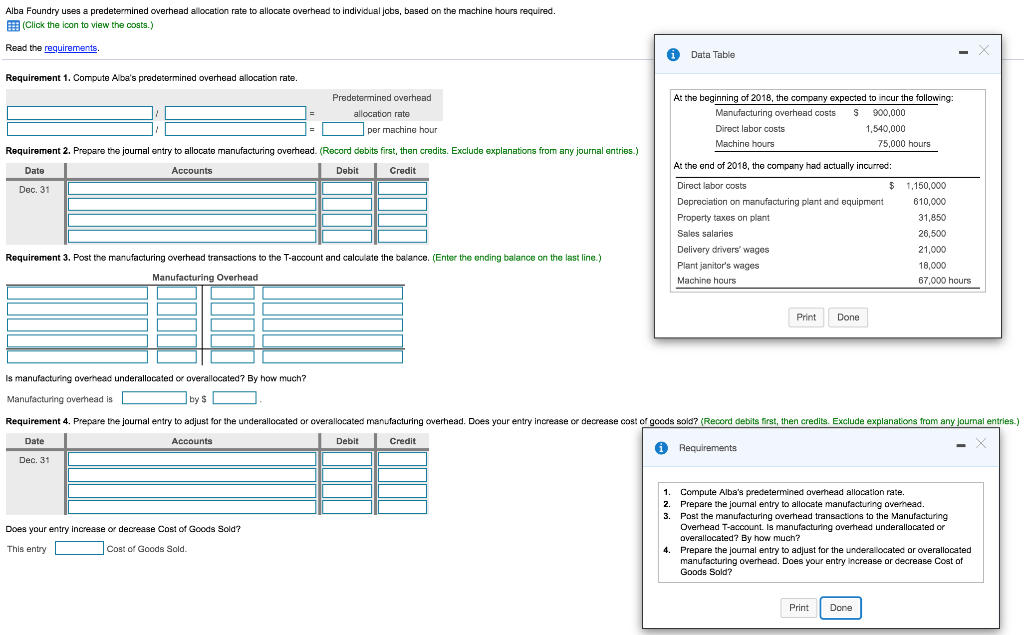1024x635 pixels.
Task: Click last account row of Requirement 2 journal
Action: [192, 236]
